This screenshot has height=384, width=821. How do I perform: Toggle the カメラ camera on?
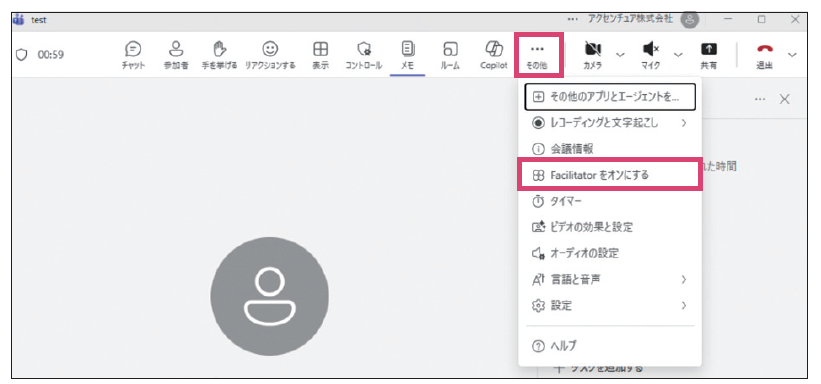(x=592, y=55)
